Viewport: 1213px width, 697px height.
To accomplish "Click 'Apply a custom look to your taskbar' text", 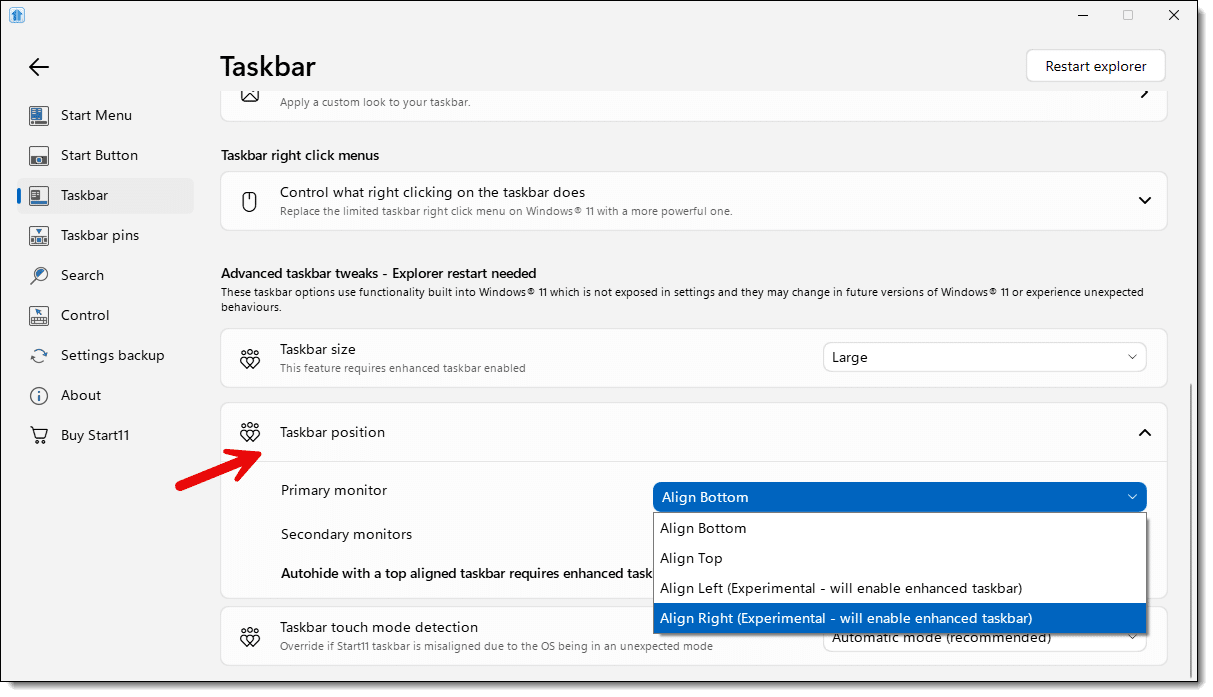I will point(375,102).
